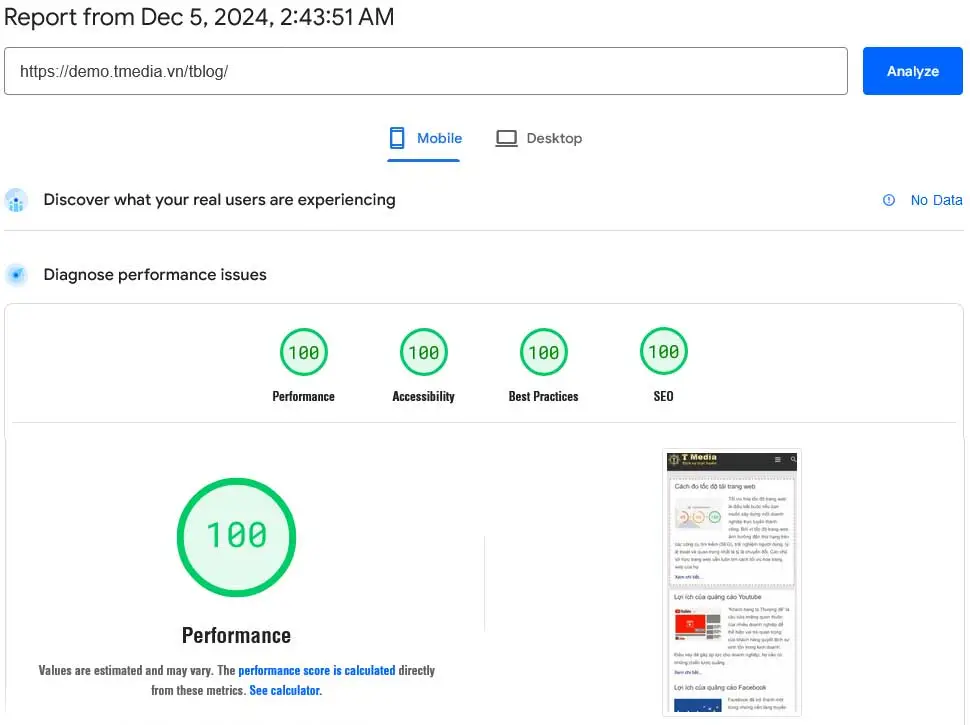The height and width of the screenshot is (725, 970).
Task: Click the URL input field
Action: 426,71
